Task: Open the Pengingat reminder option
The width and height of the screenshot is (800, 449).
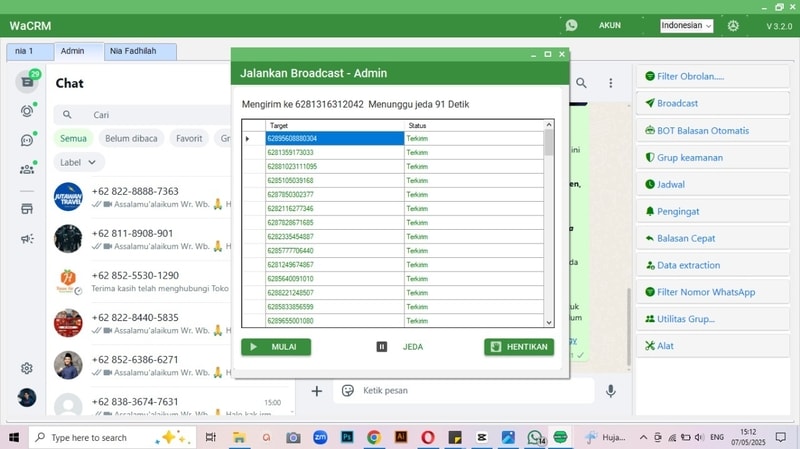Action: (713, 211)
